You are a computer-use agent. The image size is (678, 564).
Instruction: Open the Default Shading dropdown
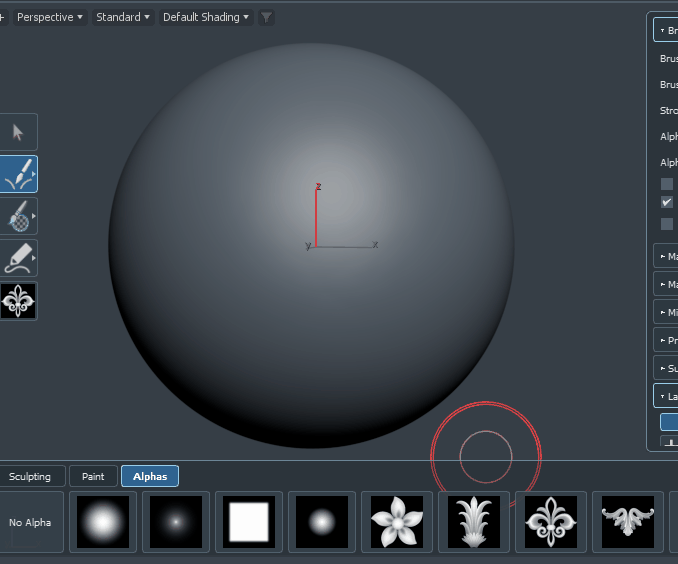[206, 17]
